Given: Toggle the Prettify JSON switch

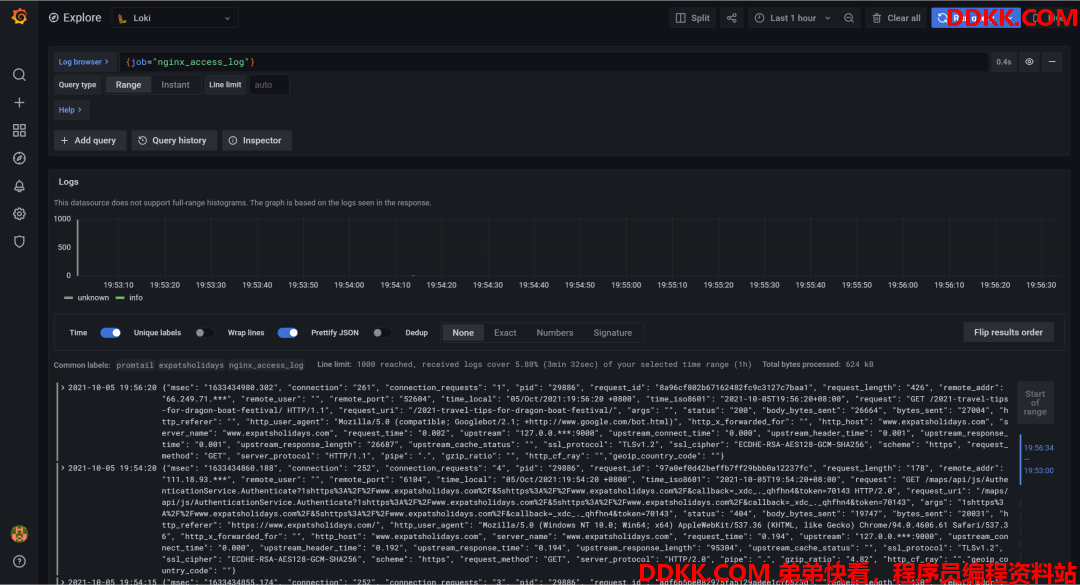Looking at the screenshot, I should tap(380, 333).
